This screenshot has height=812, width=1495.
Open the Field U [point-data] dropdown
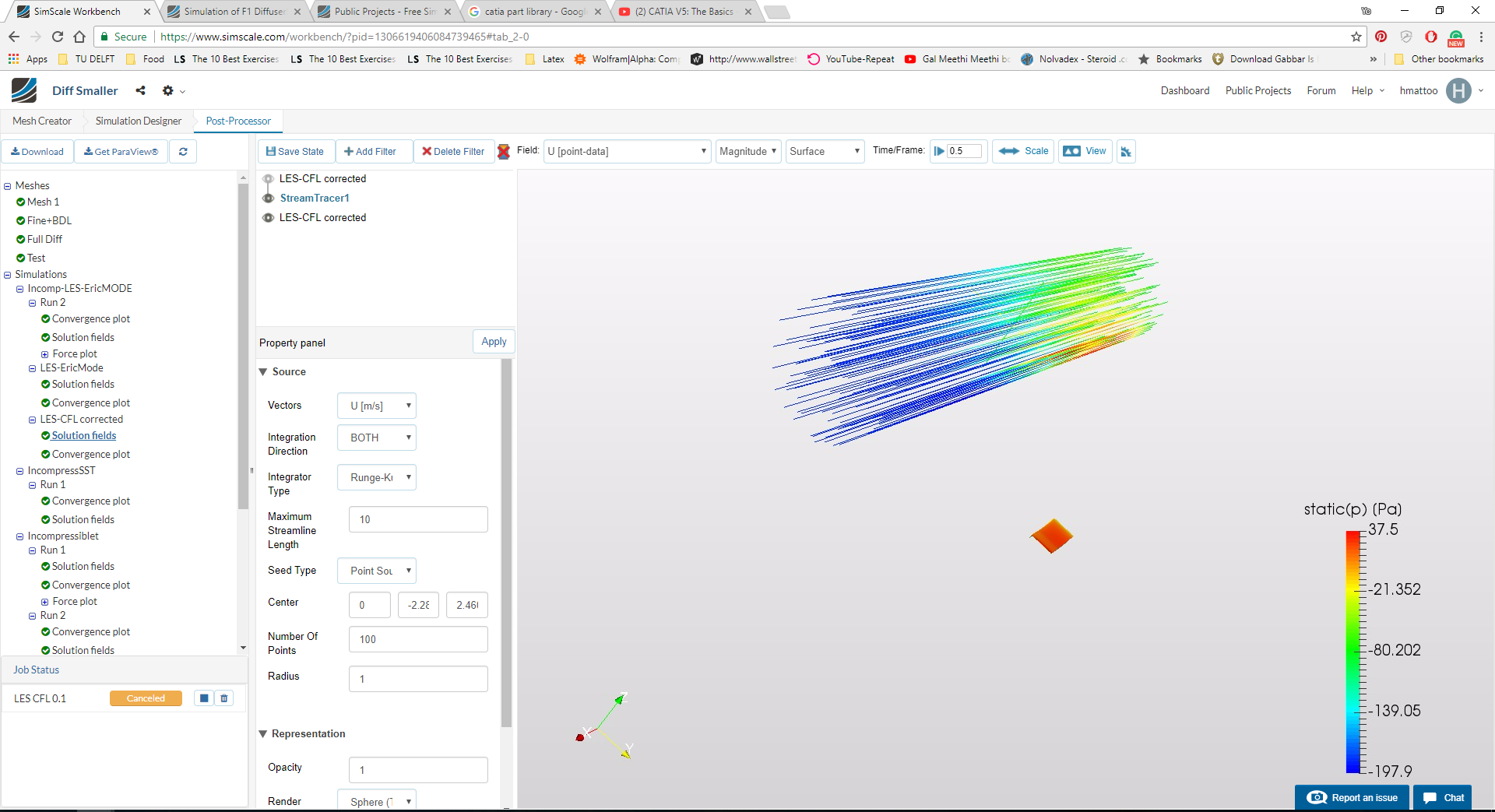pos(627,152)
